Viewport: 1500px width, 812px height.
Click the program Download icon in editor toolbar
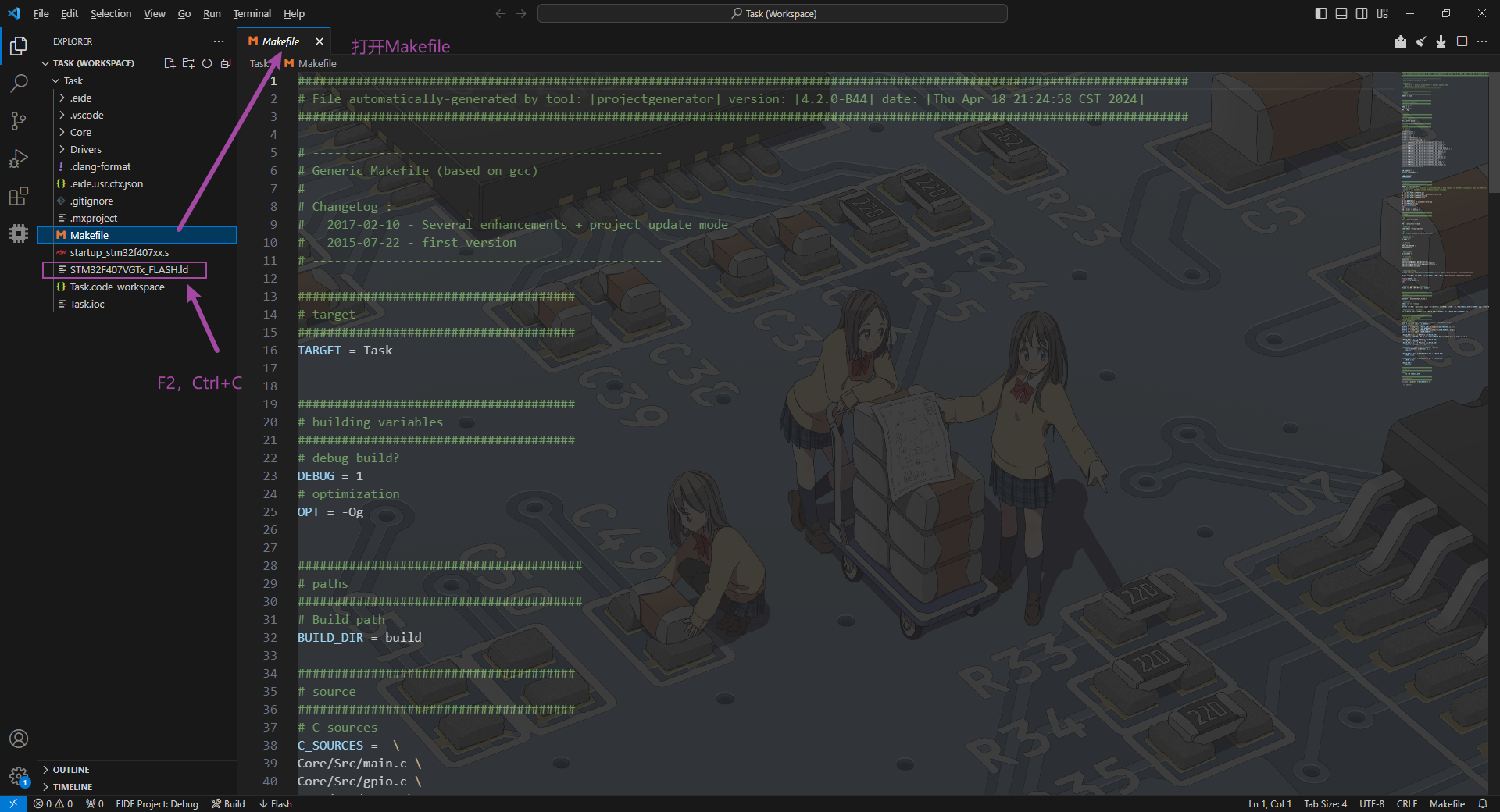tap(1441, 42)
